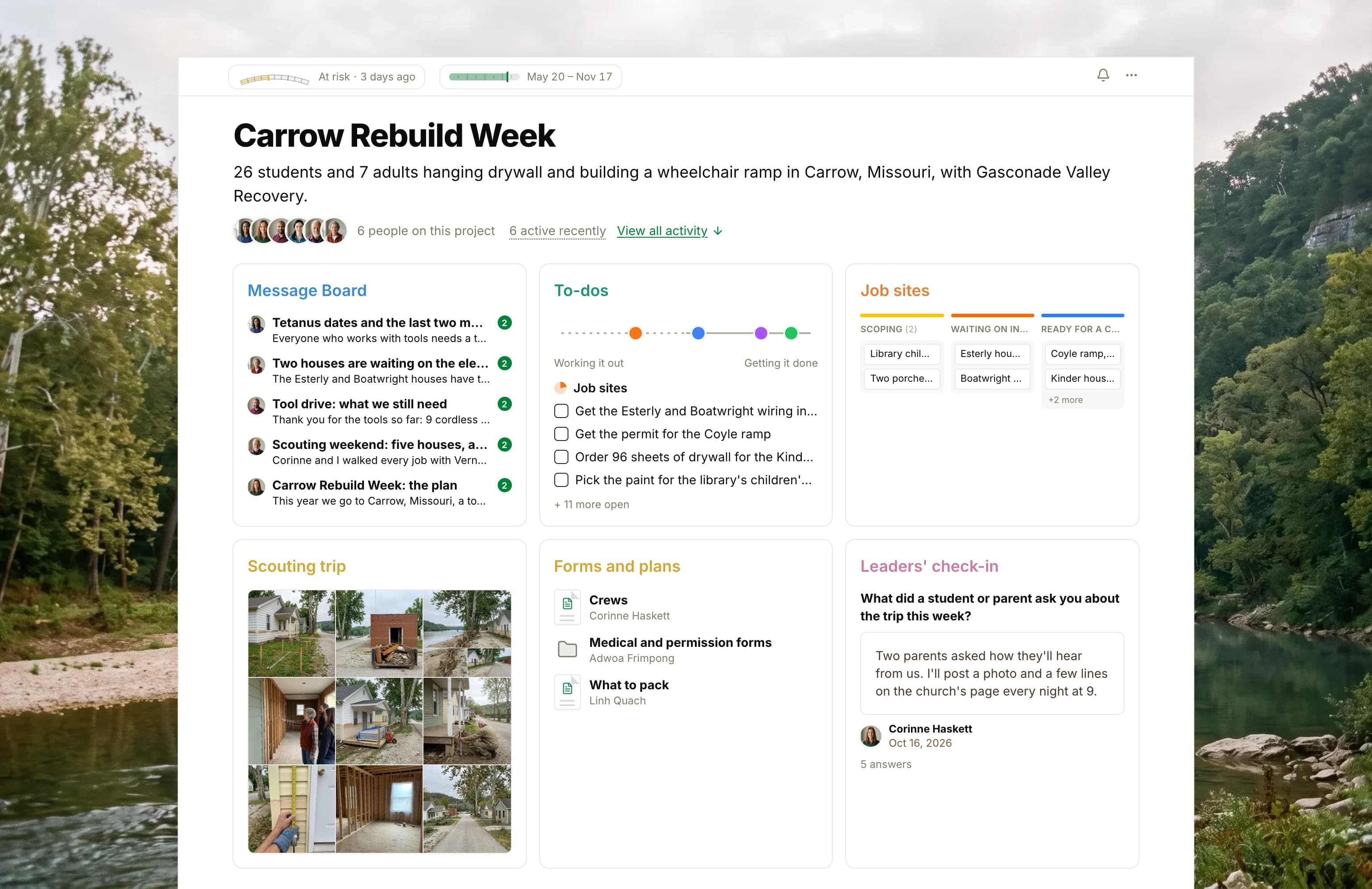
Task: Click the unread badge on Tool drive message
Action: pos(504,404)
